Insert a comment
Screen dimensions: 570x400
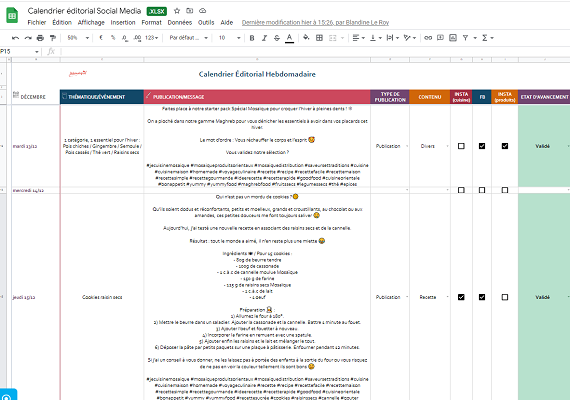440,38
